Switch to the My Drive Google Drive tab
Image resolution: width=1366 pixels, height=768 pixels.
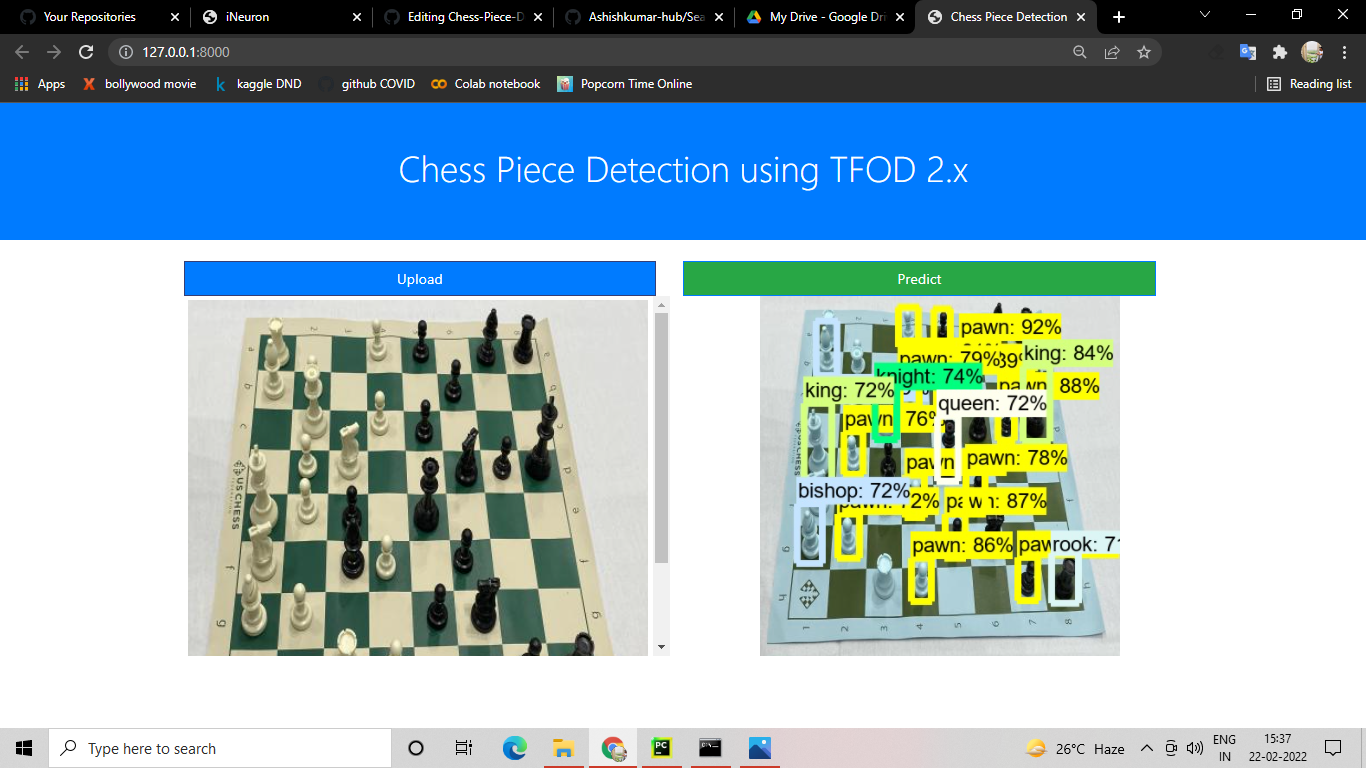825,16
